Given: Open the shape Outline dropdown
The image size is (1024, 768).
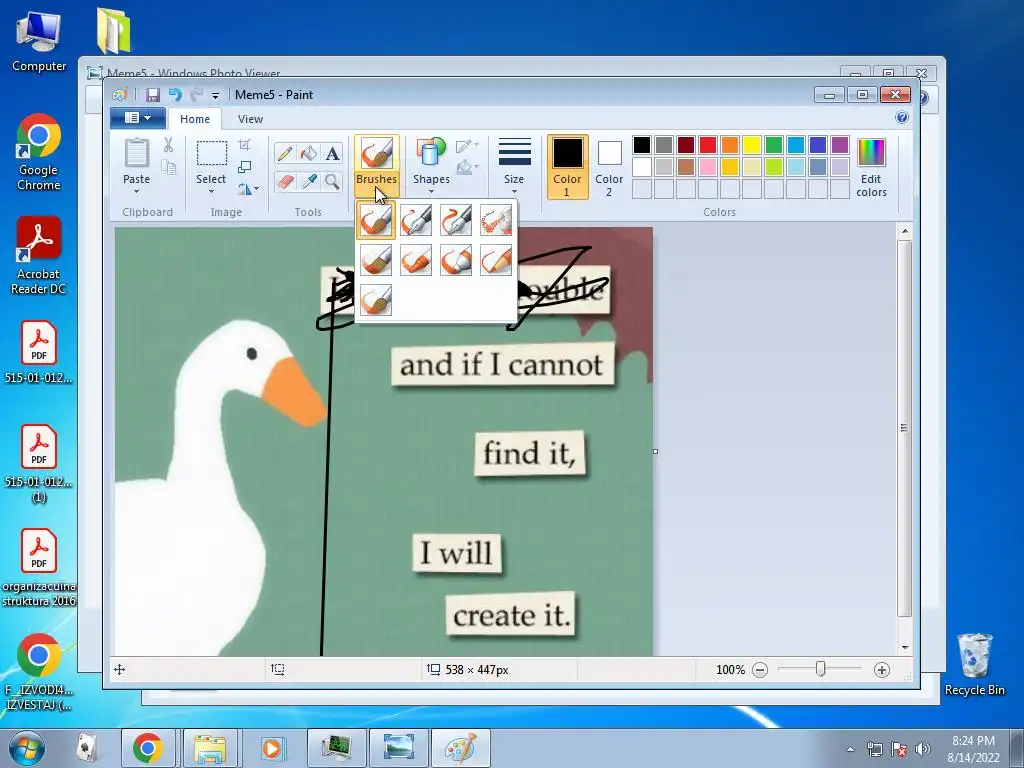Looking at the screenshot, I should click(467, 146).
